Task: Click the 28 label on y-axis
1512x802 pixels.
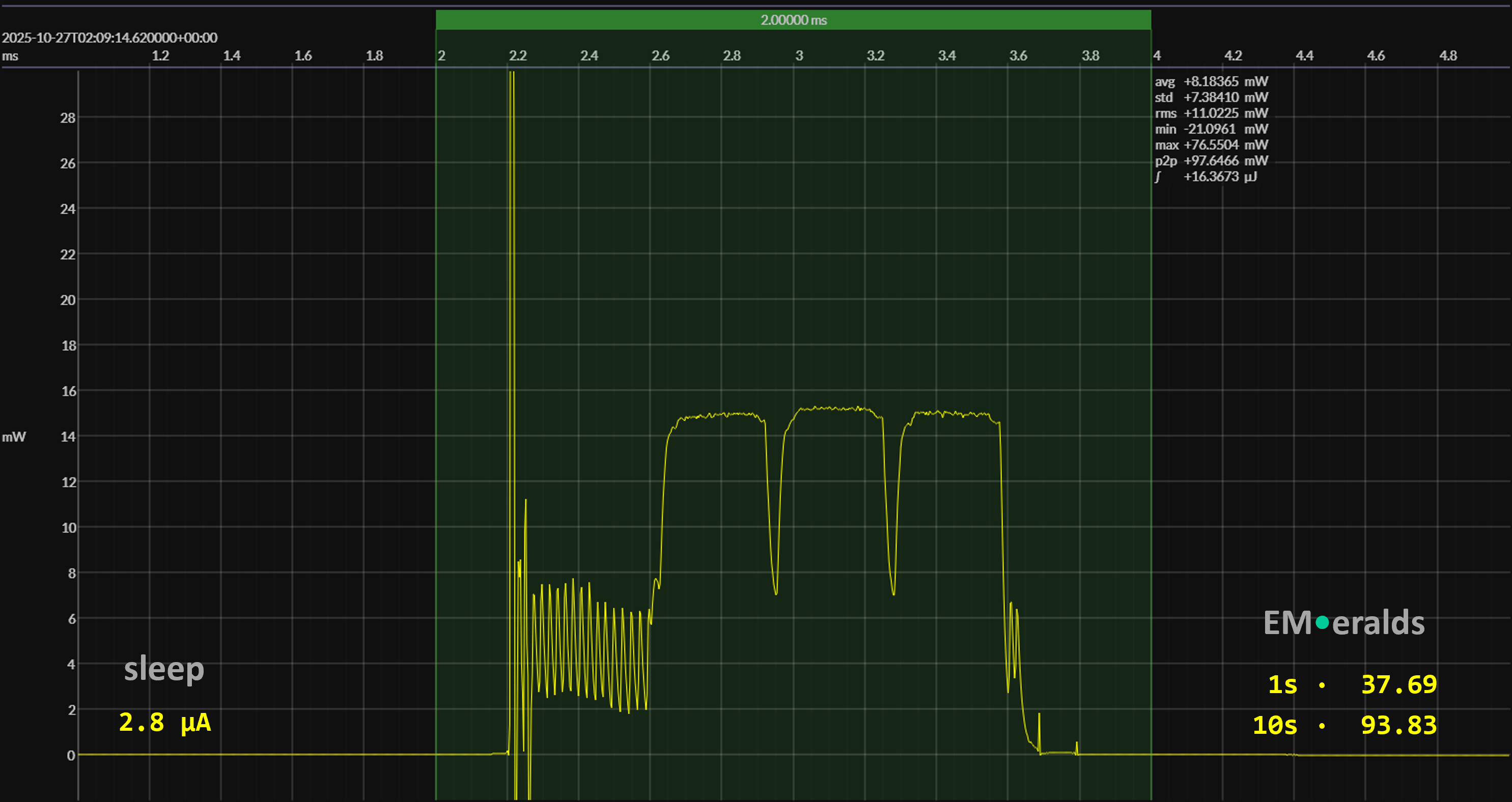Action: click(68, 118)
